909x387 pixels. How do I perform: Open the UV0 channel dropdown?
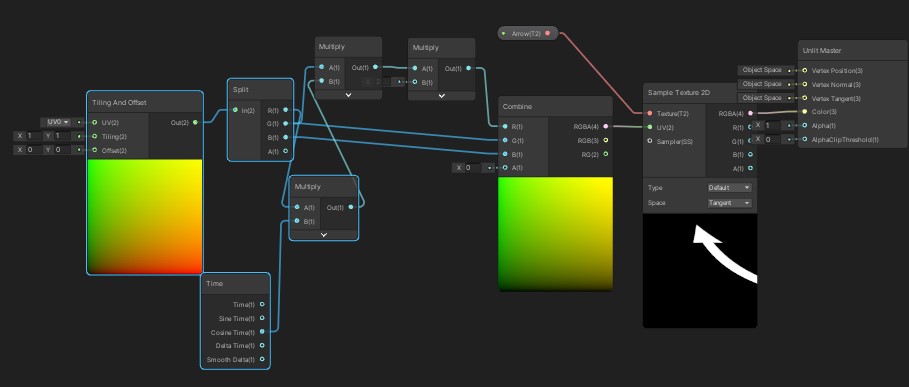tap(56, 122)
